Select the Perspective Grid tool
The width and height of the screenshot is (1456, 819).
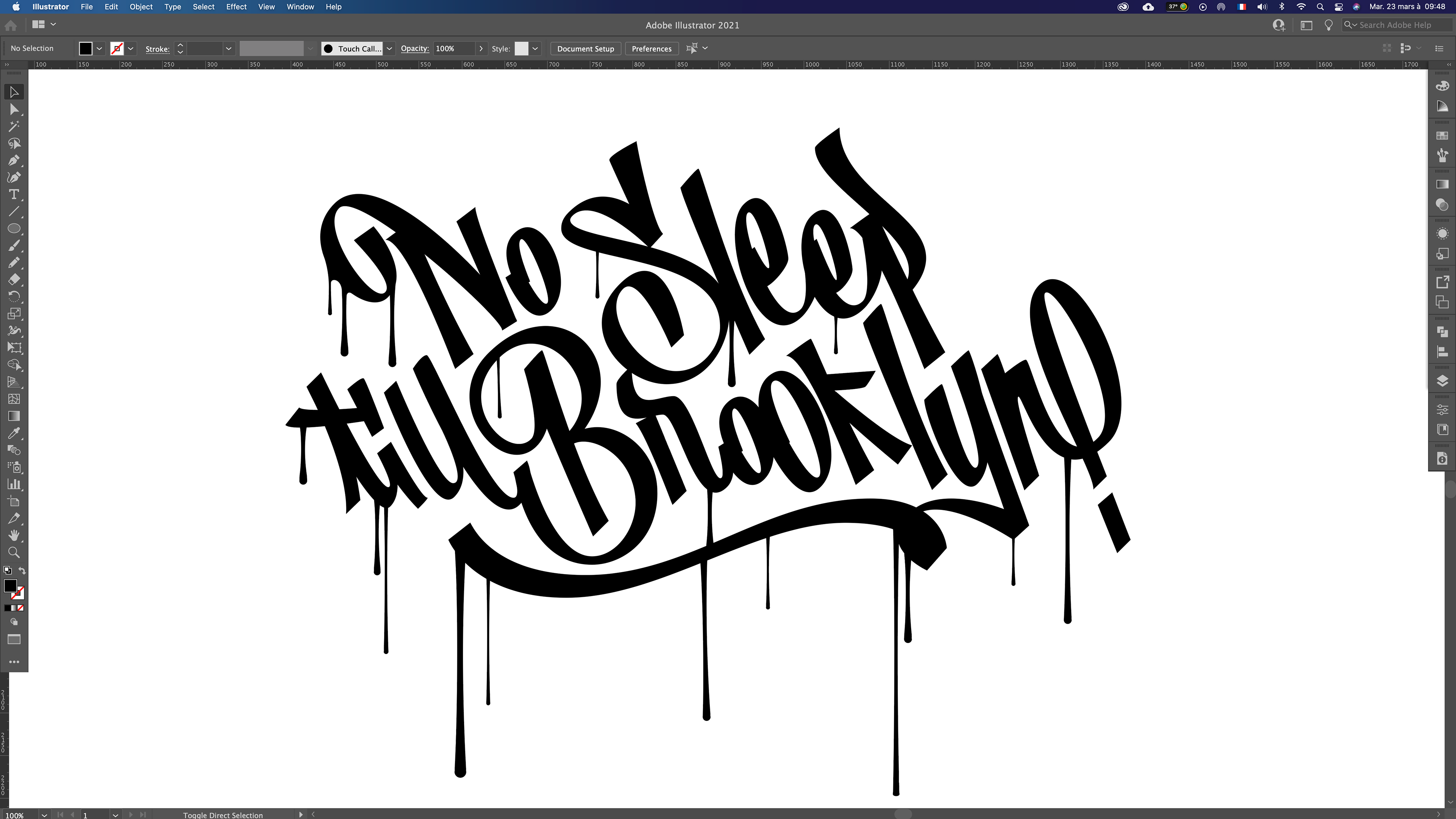pos(14,381)
